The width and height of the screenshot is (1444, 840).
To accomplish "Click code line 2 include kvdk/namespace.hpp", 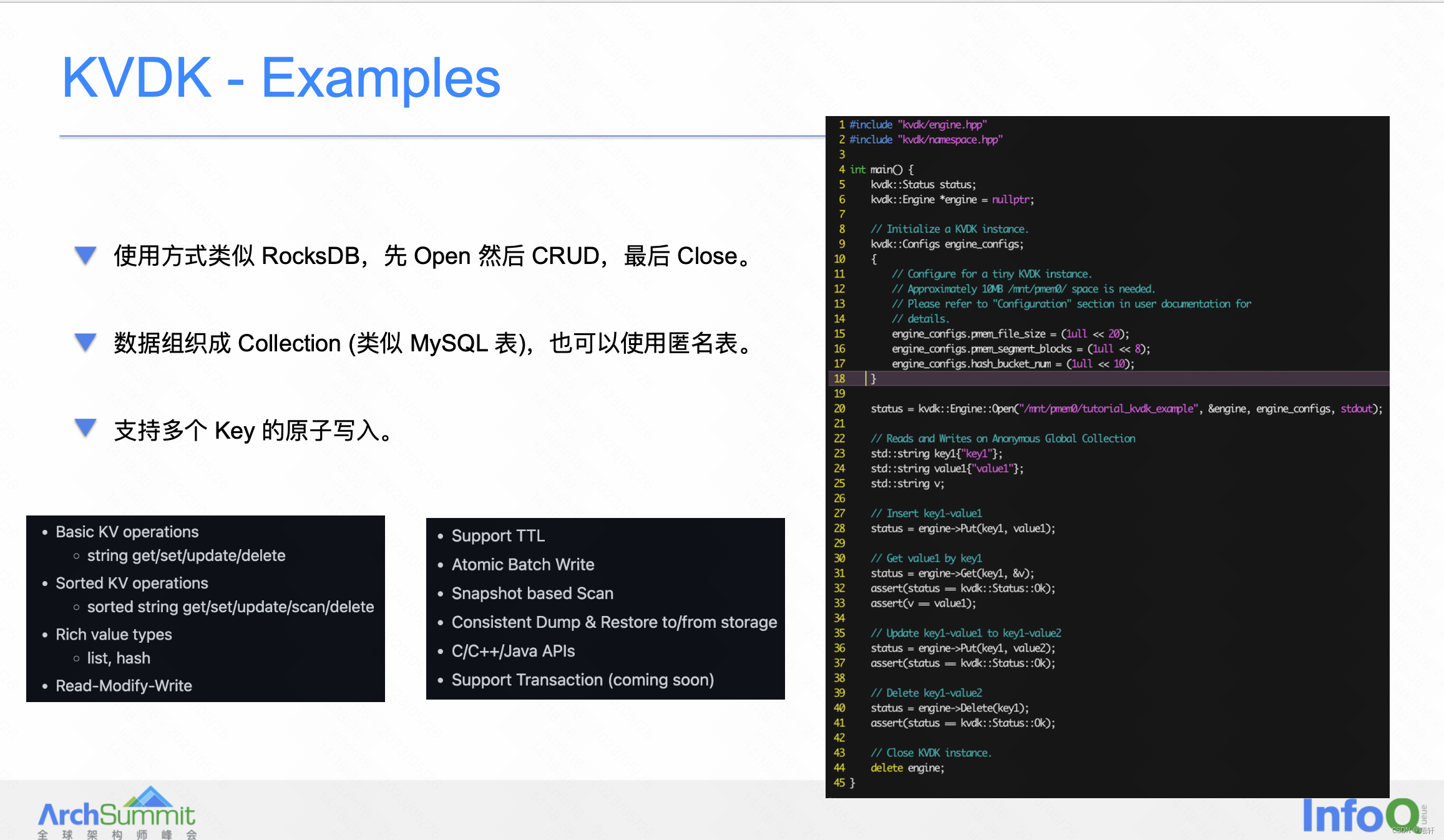I will click(926, 140).
